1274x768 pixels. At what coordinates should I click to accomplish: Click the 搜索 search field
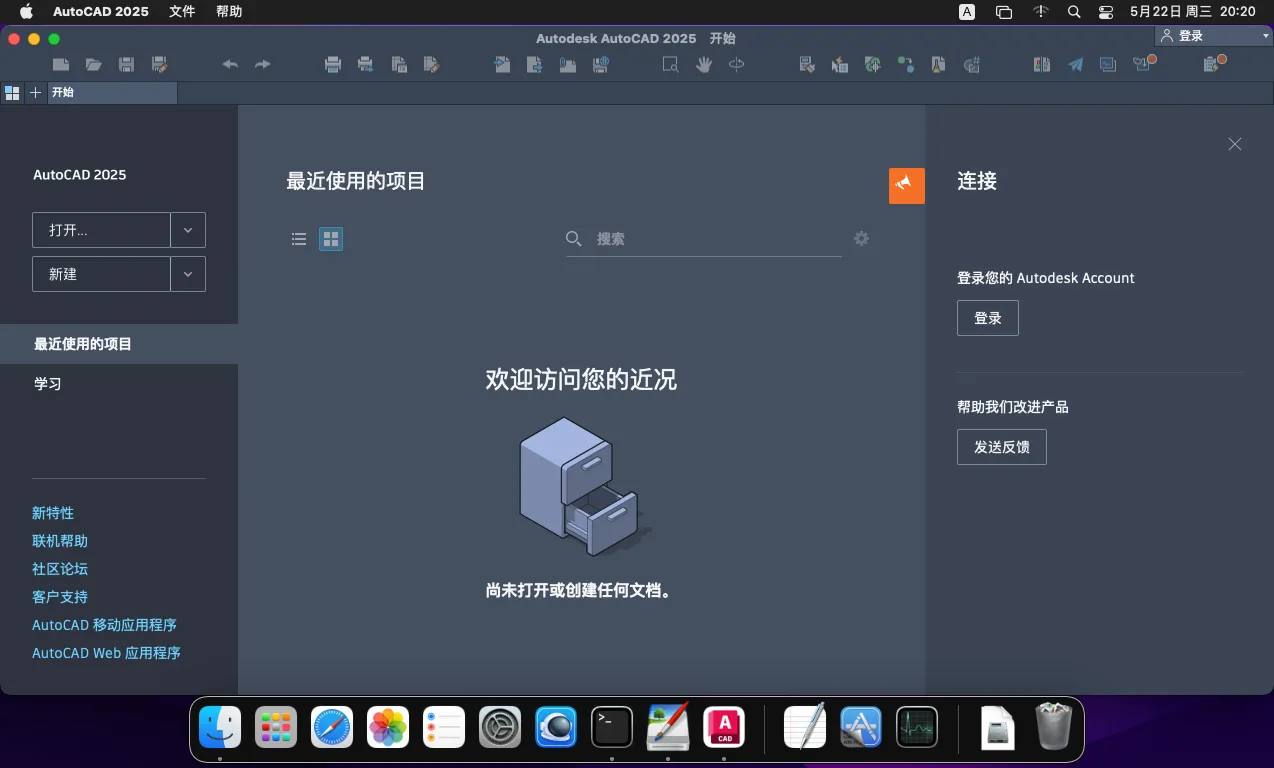pos(704,239)
